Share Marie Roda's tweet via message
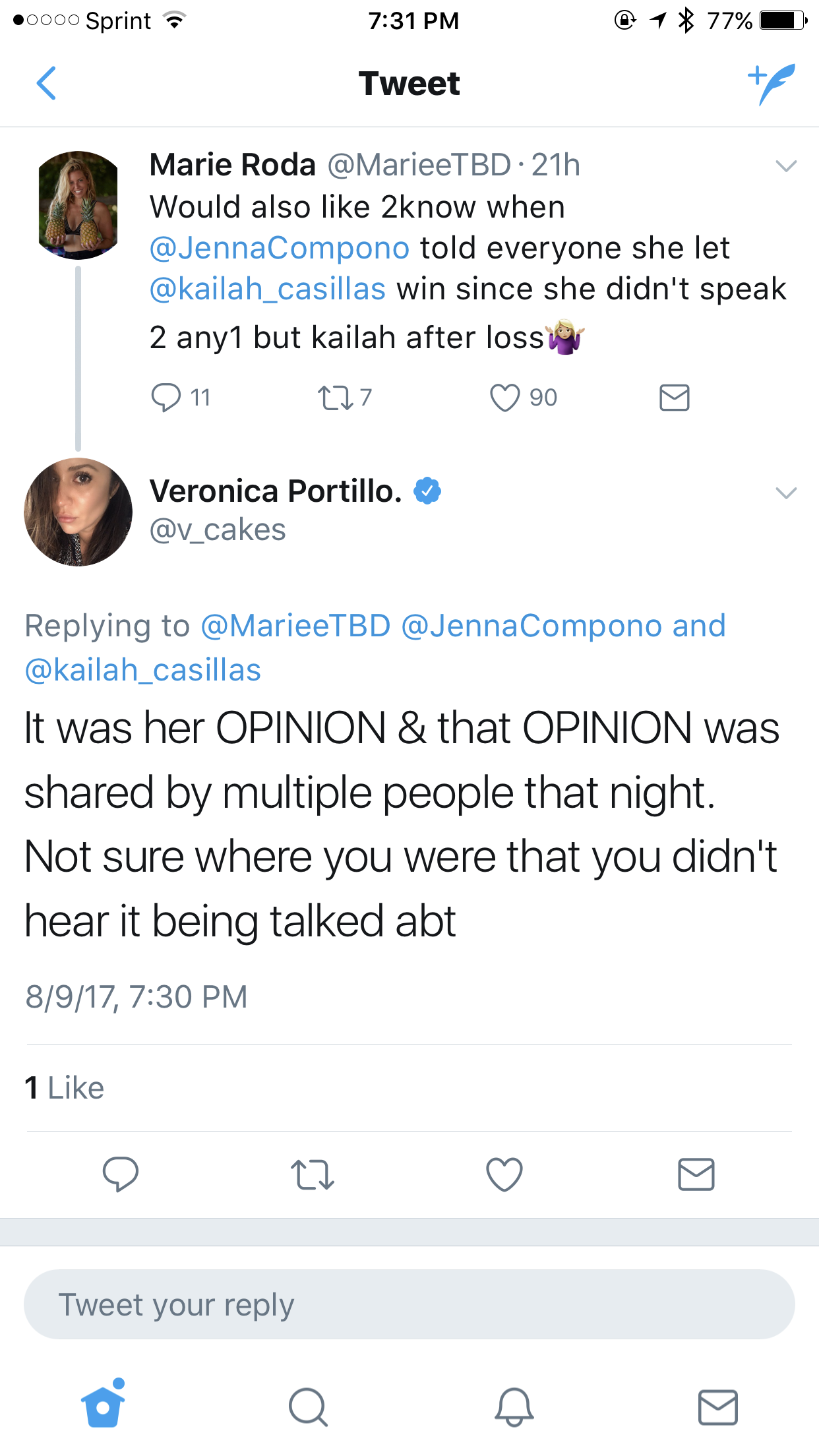The image size is (819, 1456). 674,398
